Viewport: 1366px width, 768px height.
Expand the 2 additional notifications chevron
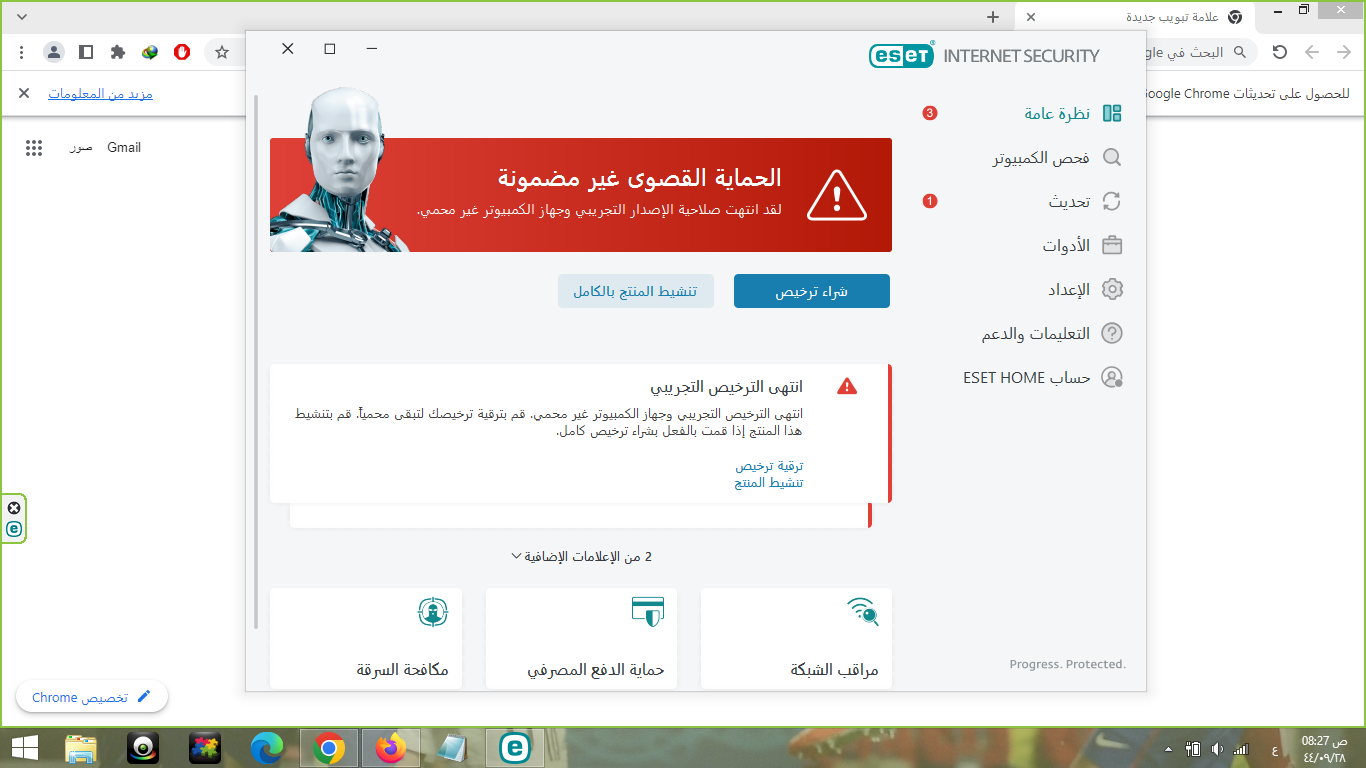point(516,556)
